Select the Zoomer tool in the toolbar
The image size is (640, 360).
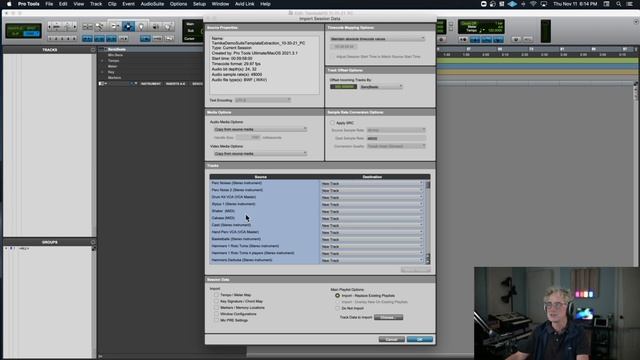tap(99, 27)
